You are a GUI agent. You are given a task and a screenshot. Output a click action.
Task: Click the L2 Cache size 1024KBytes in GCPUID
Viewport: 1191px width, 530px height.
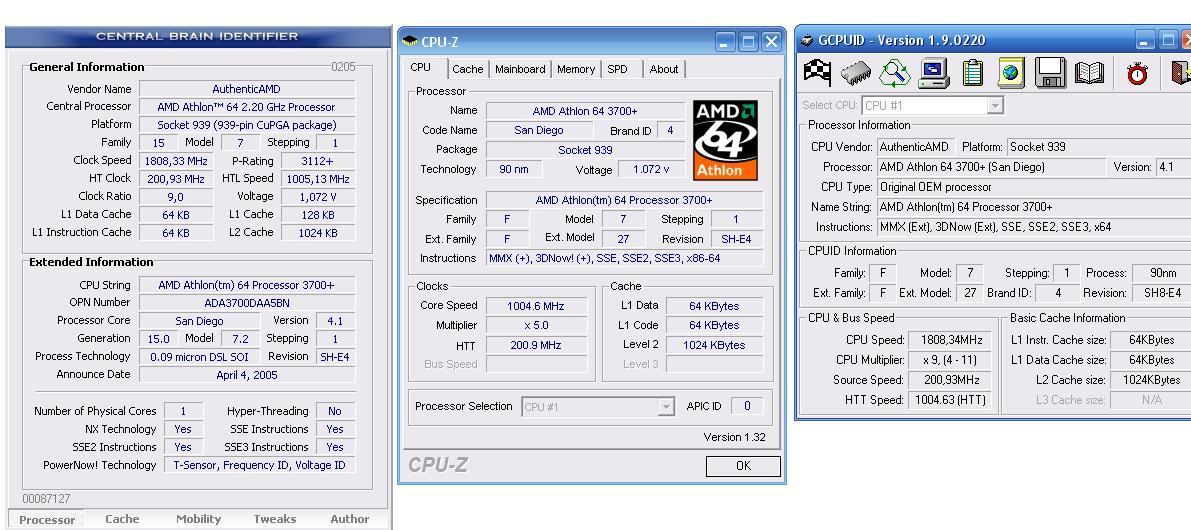point(1151,380)
